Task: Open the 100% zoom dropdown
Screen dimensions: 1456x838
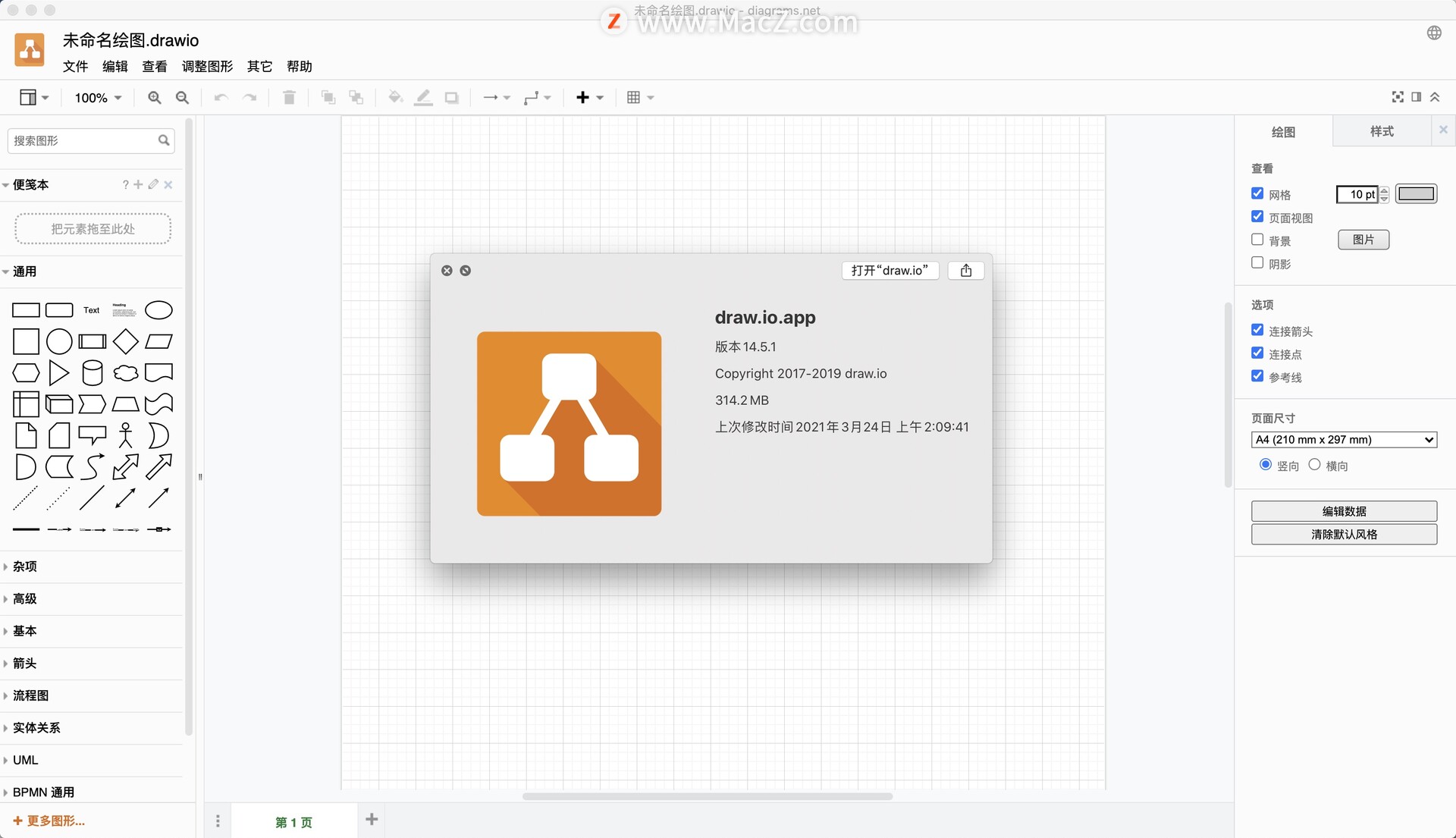Action: [x=98, y=98]
